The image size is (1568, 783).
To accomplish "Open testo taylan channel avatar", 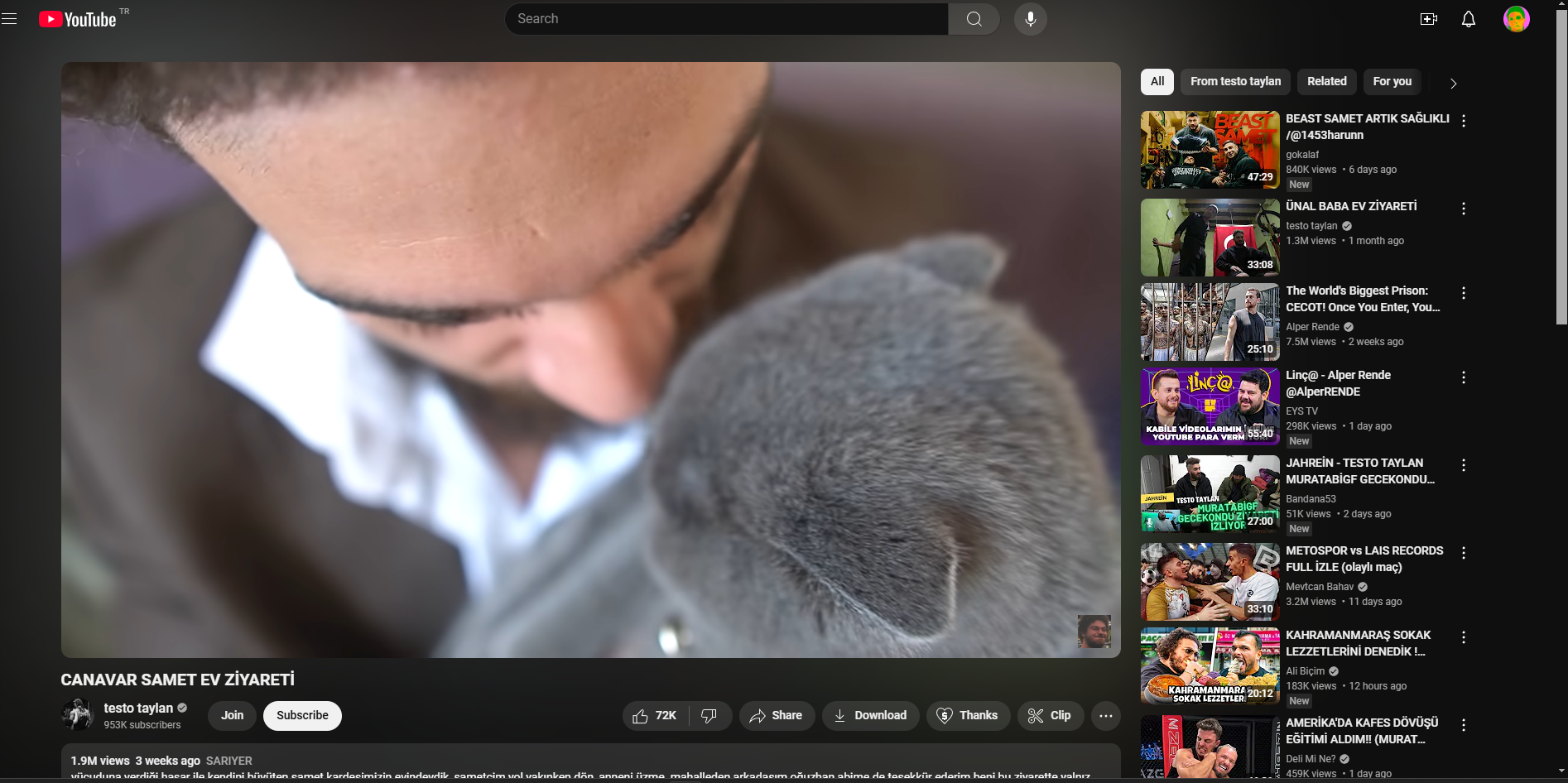I will 77,715.
